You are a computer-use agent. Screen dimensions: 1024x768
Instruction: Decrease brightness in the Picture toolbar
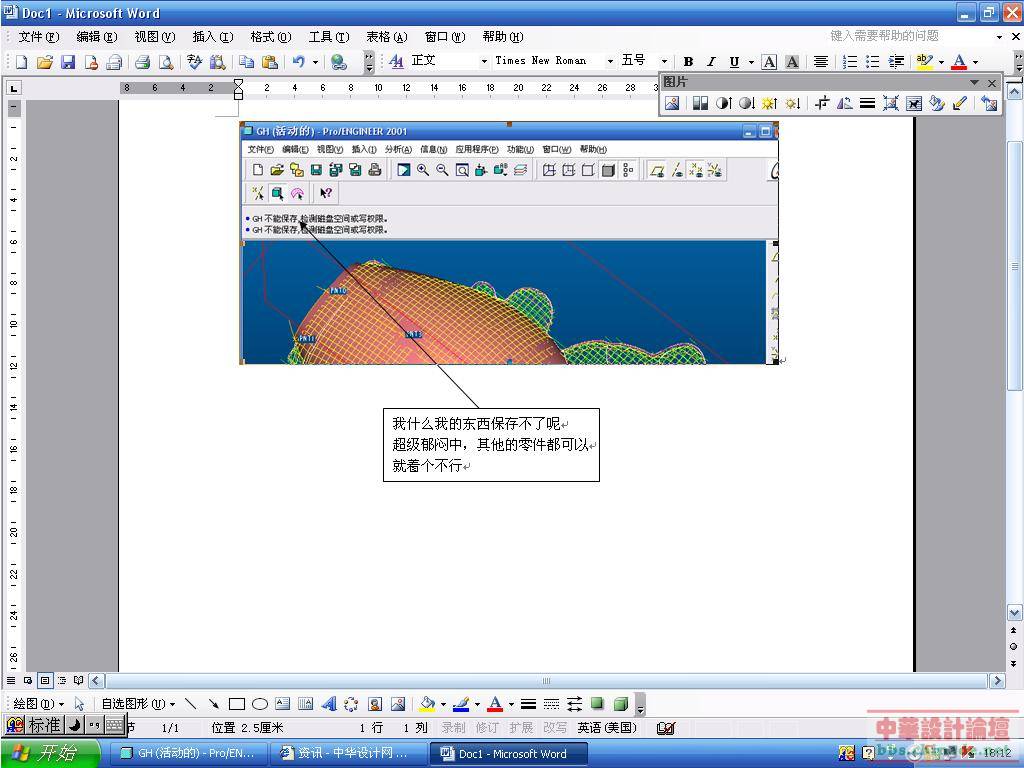point(793,103)
